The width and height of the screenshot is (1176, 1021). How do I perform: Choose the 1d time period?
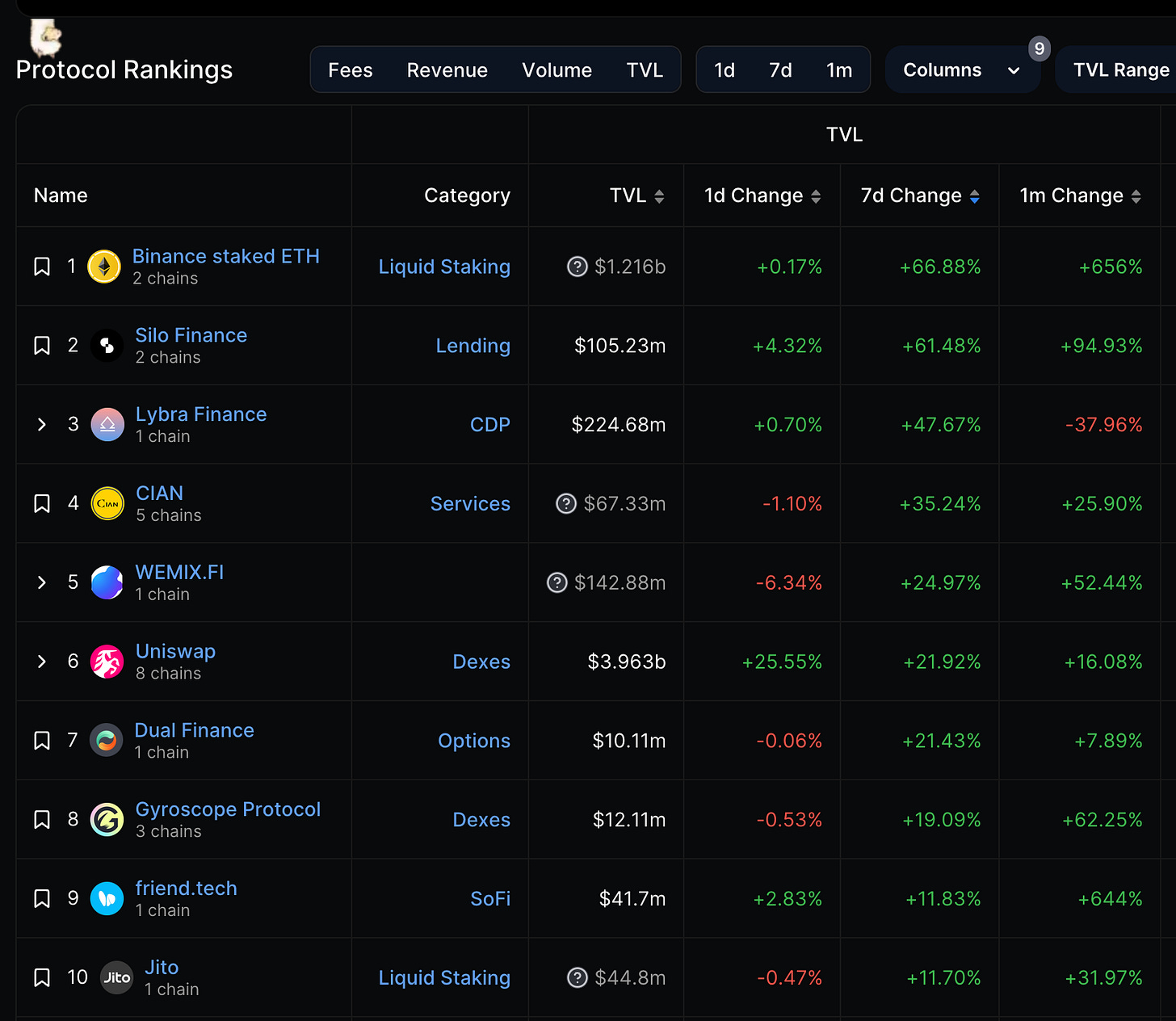point(724,70)
